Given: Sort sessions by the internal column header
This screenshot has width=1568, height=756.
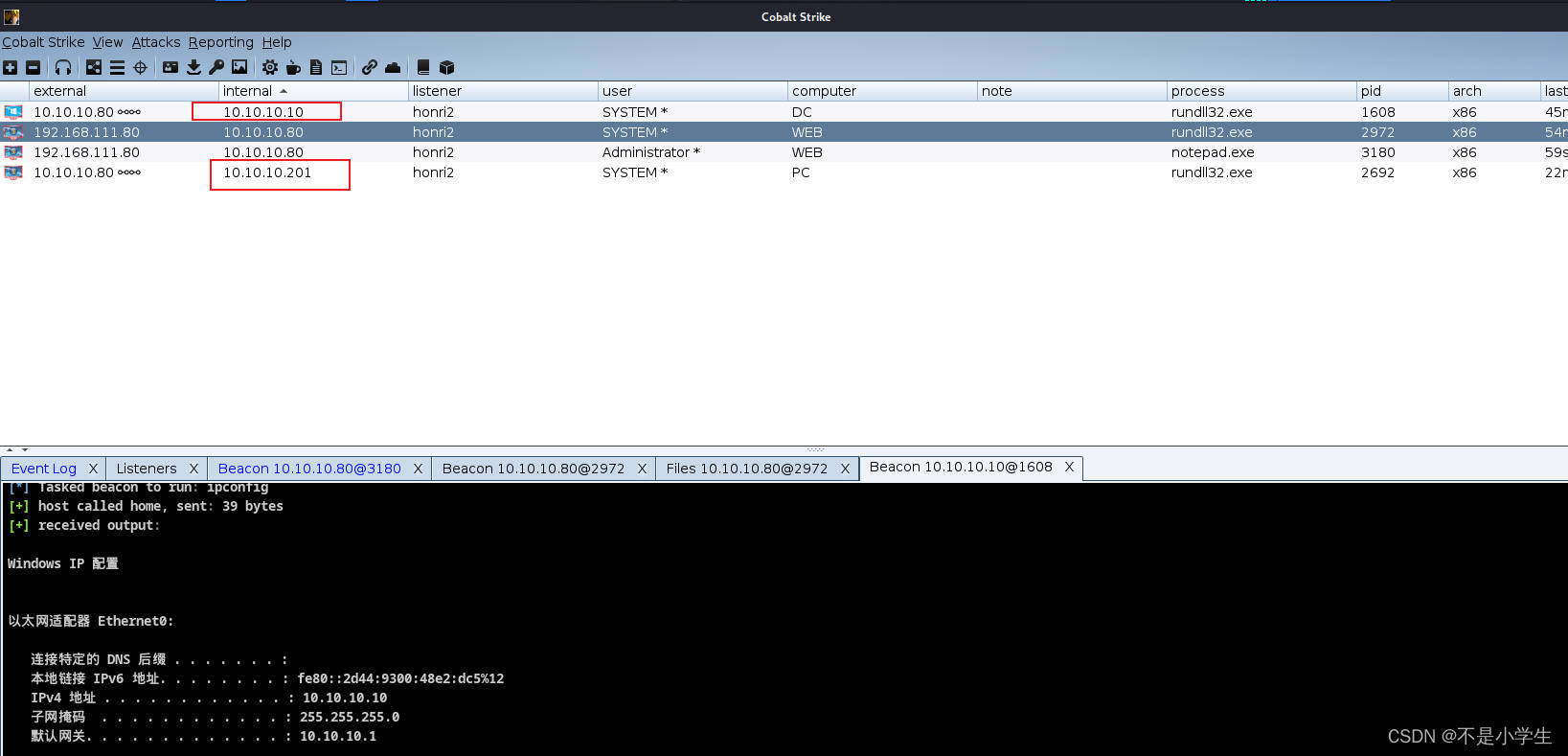Looking at the screenshot, I should (x=313, y=91).
